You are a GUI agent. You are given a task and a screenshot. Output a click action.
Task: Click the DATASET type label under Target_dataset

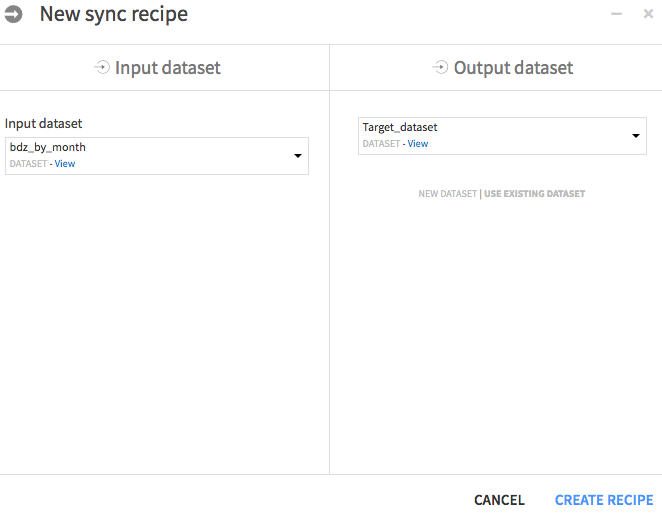pos(381,144)
